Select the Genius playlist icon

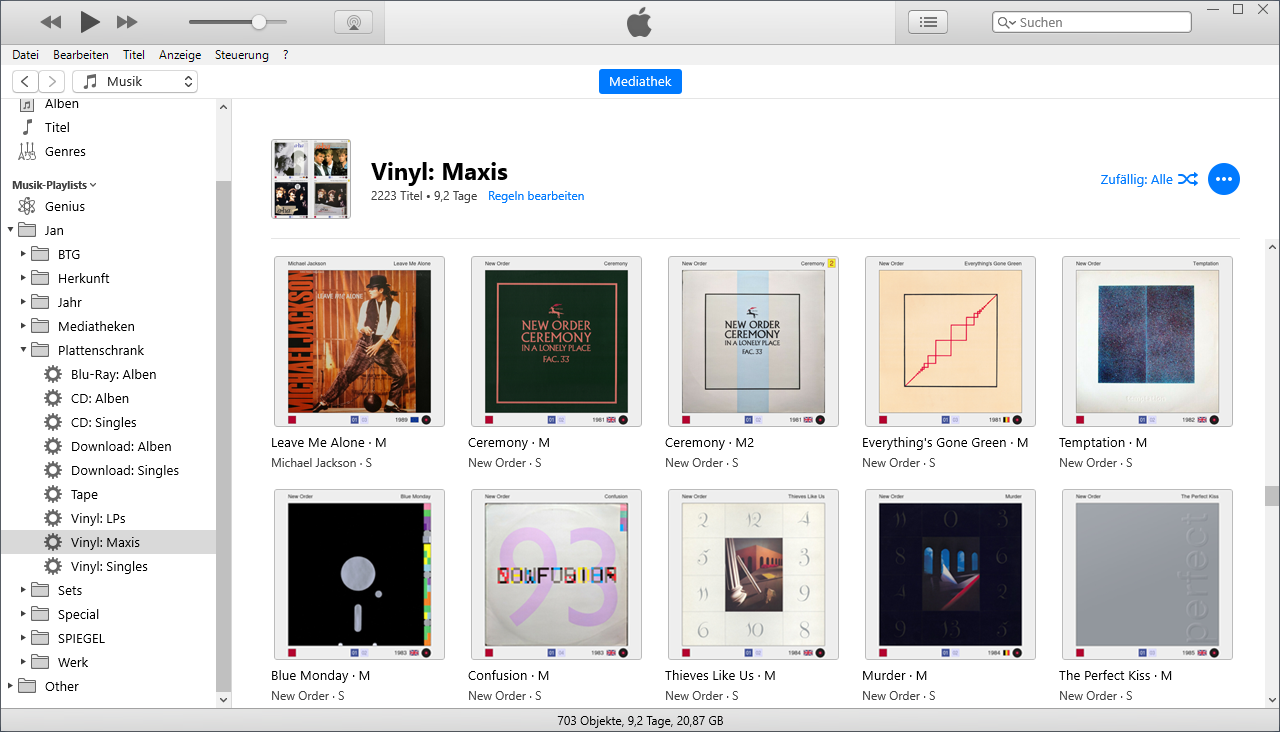point(27,206)
